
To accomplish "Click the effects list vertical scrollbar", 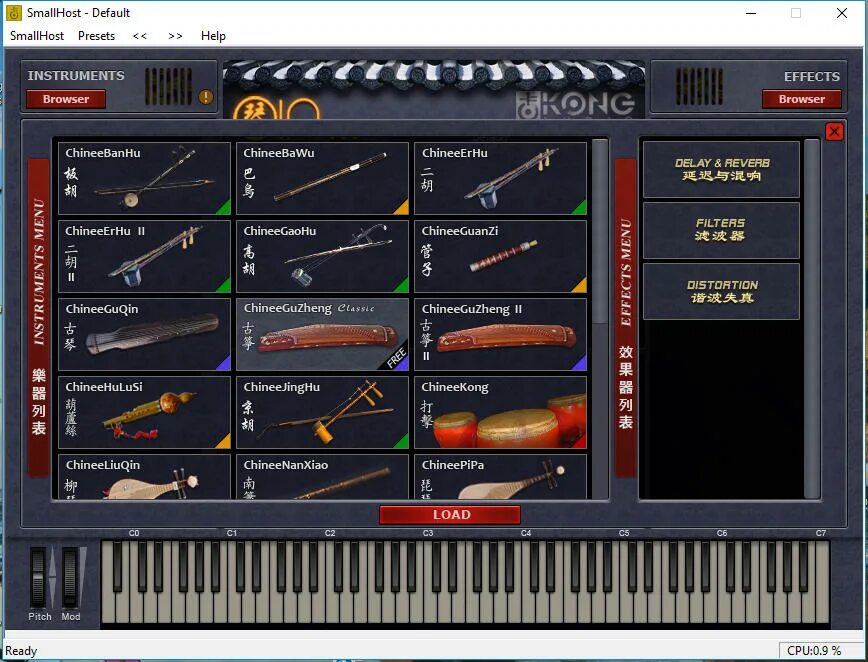I will pos(812,319).
